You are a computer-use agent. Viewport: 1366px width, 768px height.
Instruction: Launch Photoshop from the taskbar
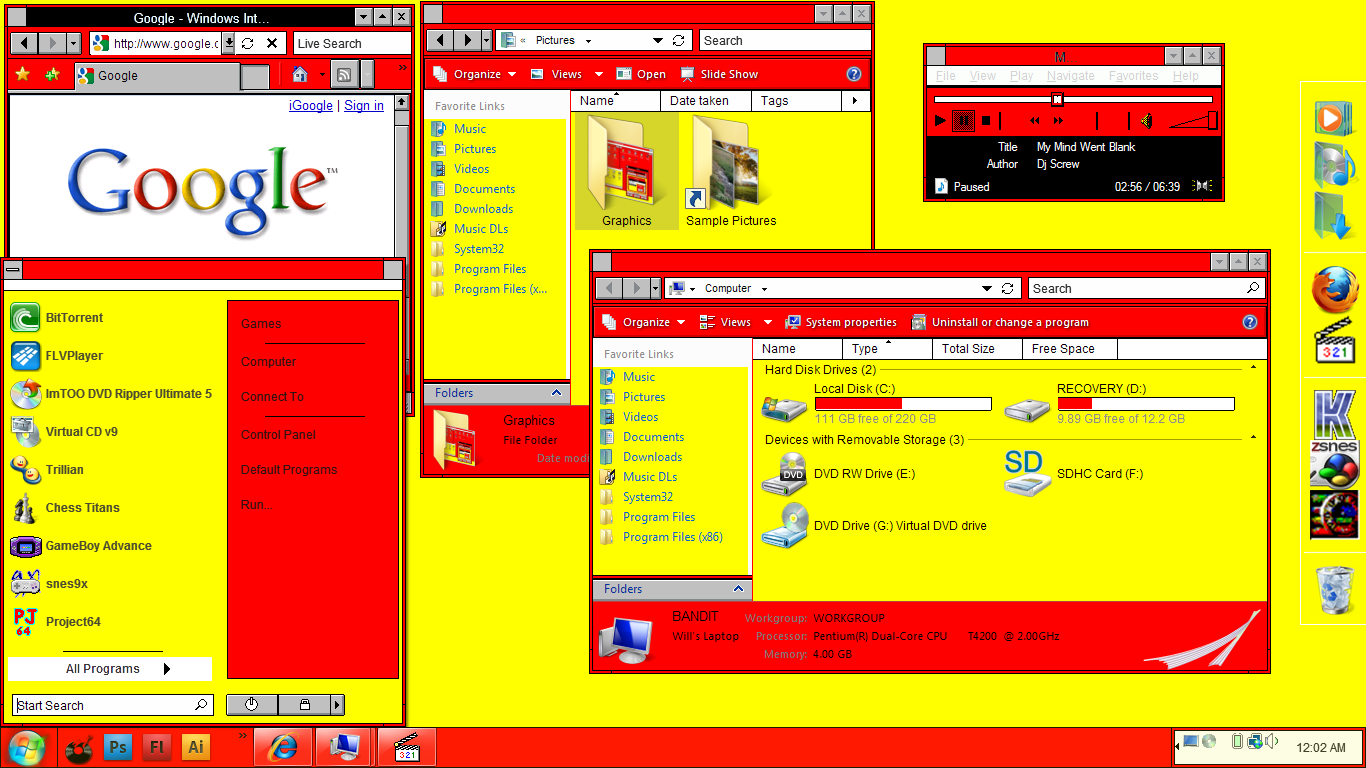coord(117,747)
